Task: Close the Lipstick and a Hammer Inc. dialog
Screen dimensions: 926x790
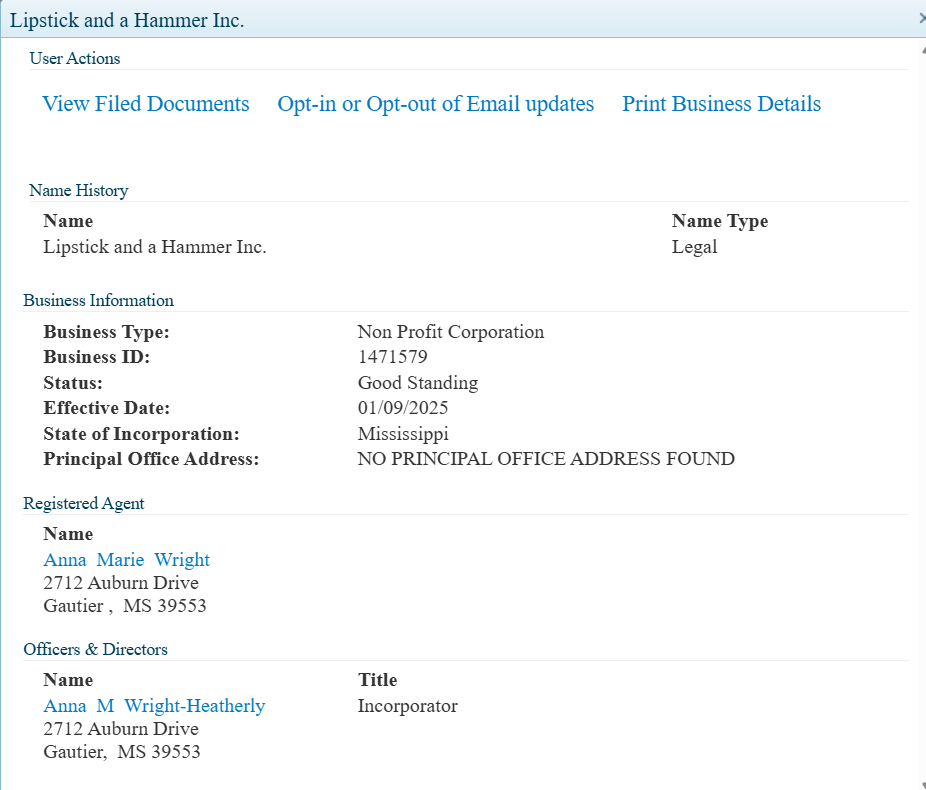Action: [921, 18]
